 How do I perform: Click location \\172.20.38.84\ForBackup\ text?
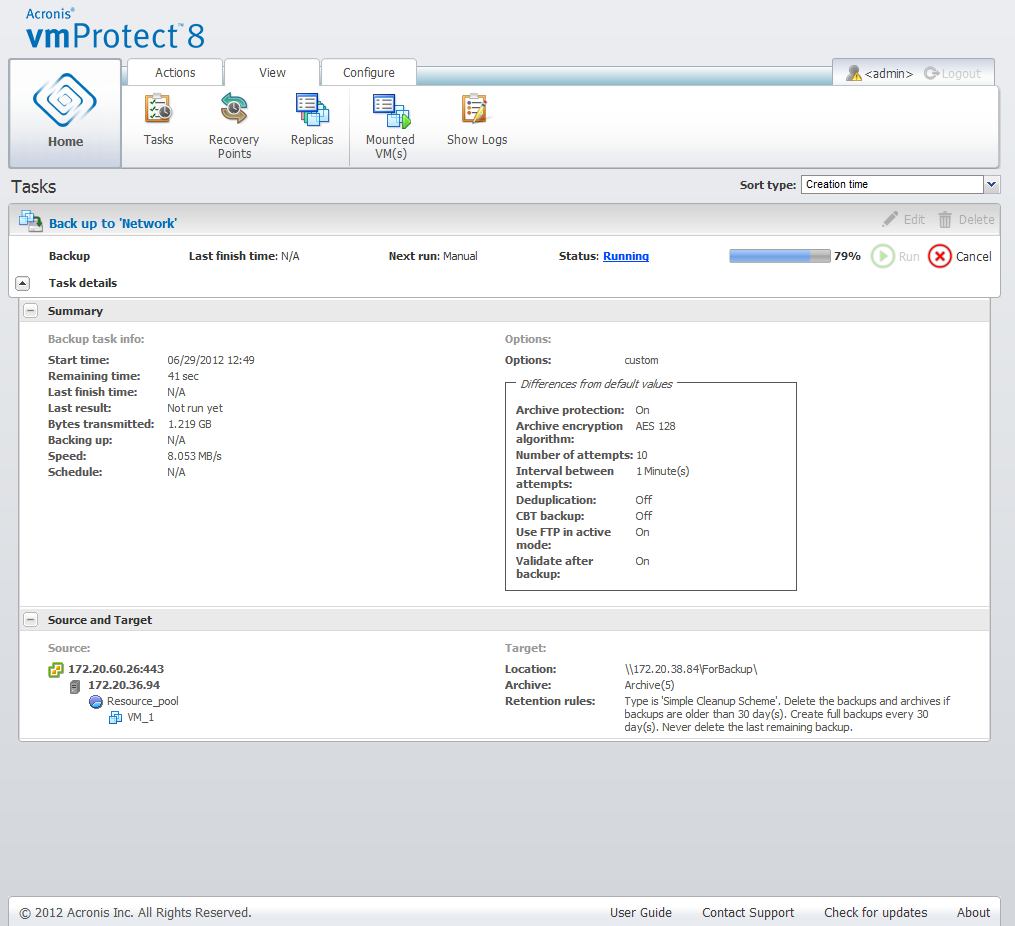click(691, 669)
